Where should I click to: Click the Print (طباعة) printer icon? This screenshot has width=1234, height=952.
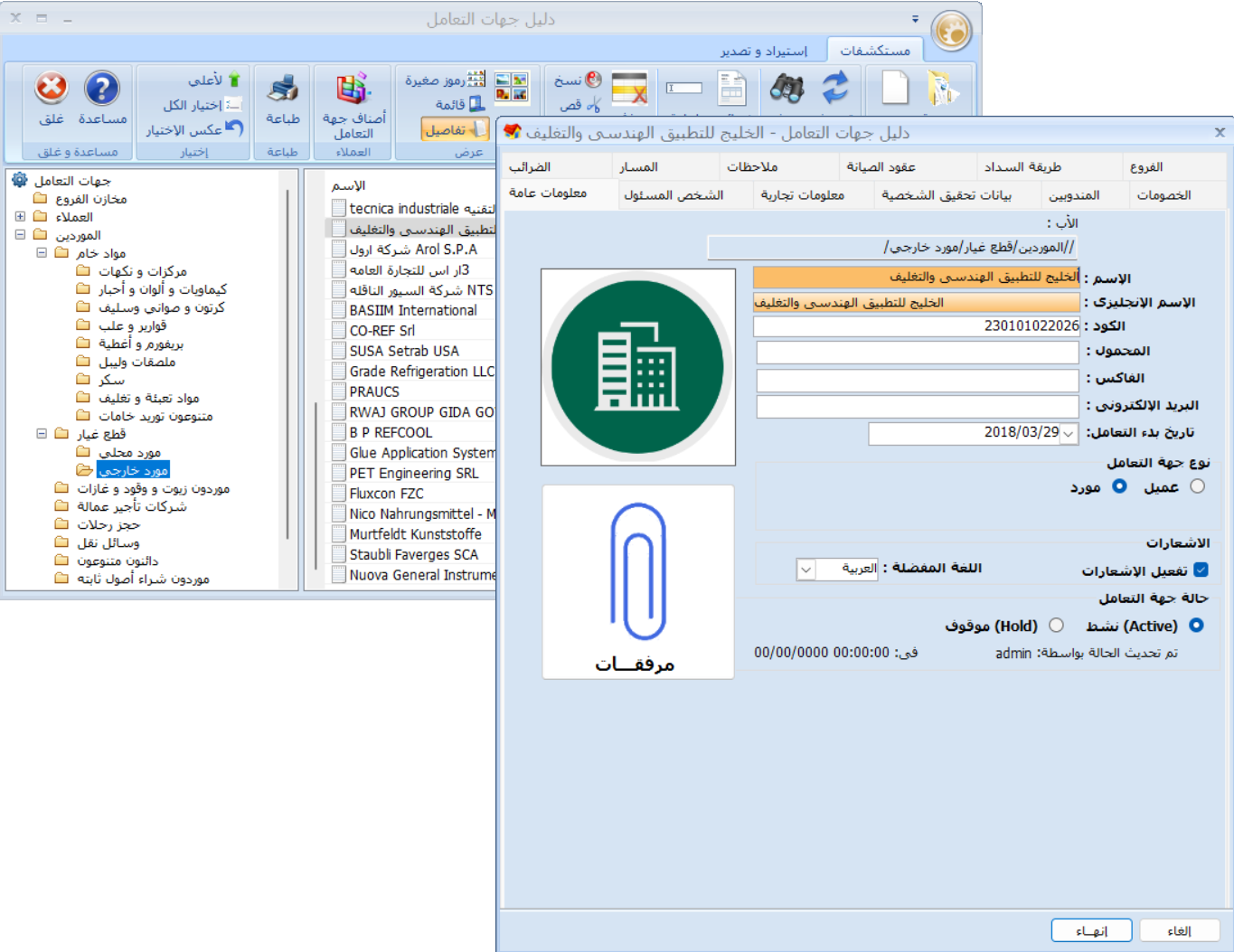(x=283, y=89)
